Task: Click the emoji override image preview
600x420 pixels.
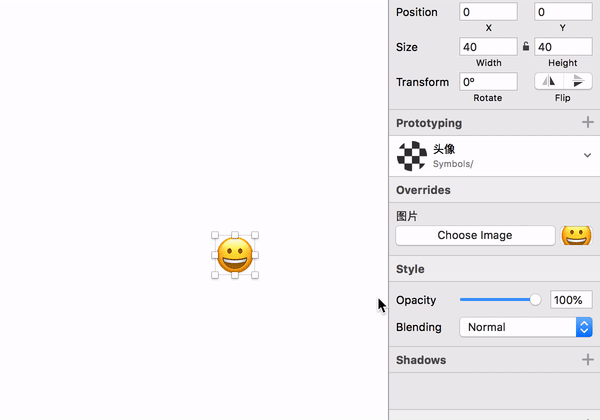Action: coord(576,235)
